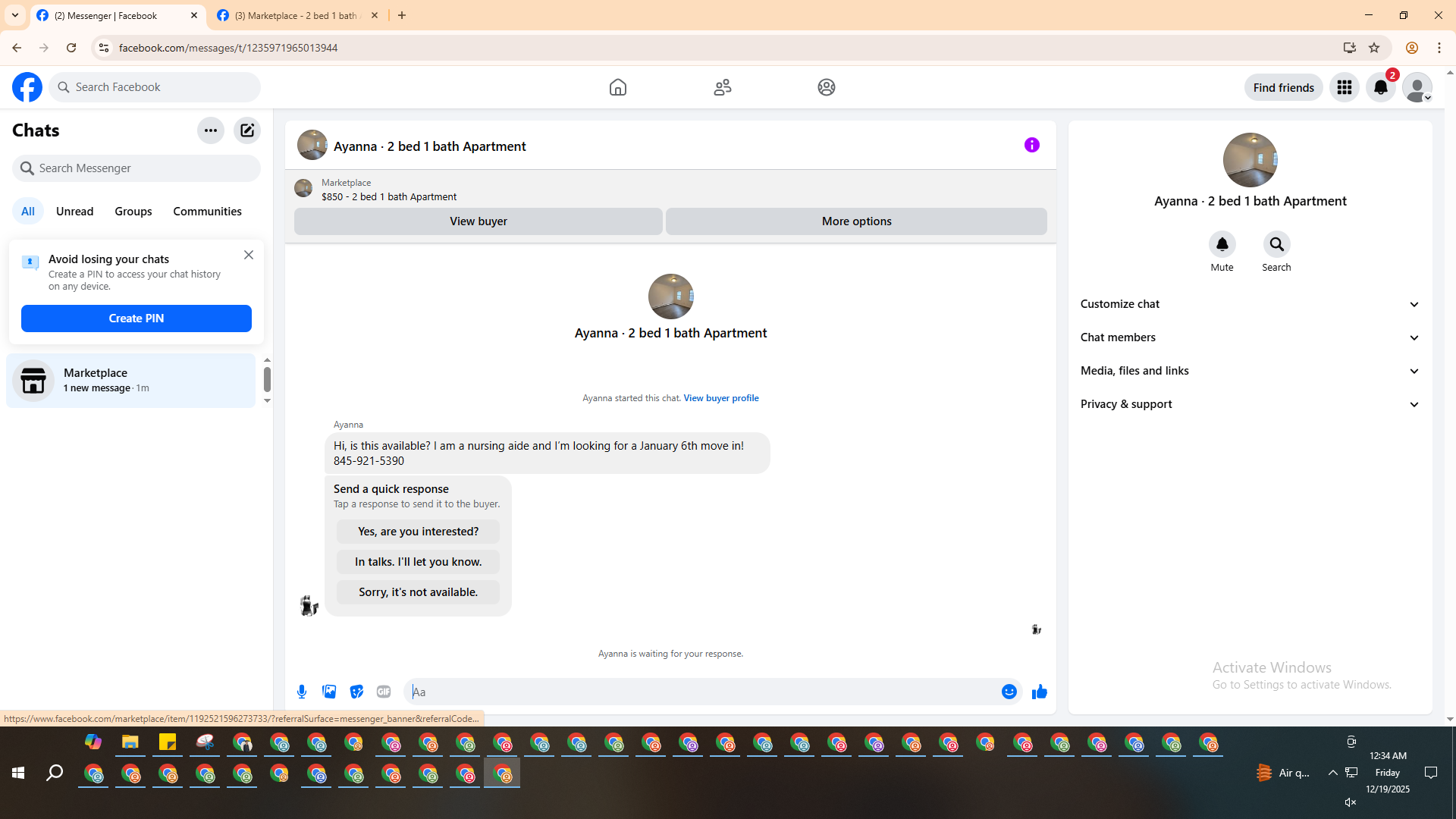Start a new message with compose icon
The image size is (1456, 819).
pos(247,130)
